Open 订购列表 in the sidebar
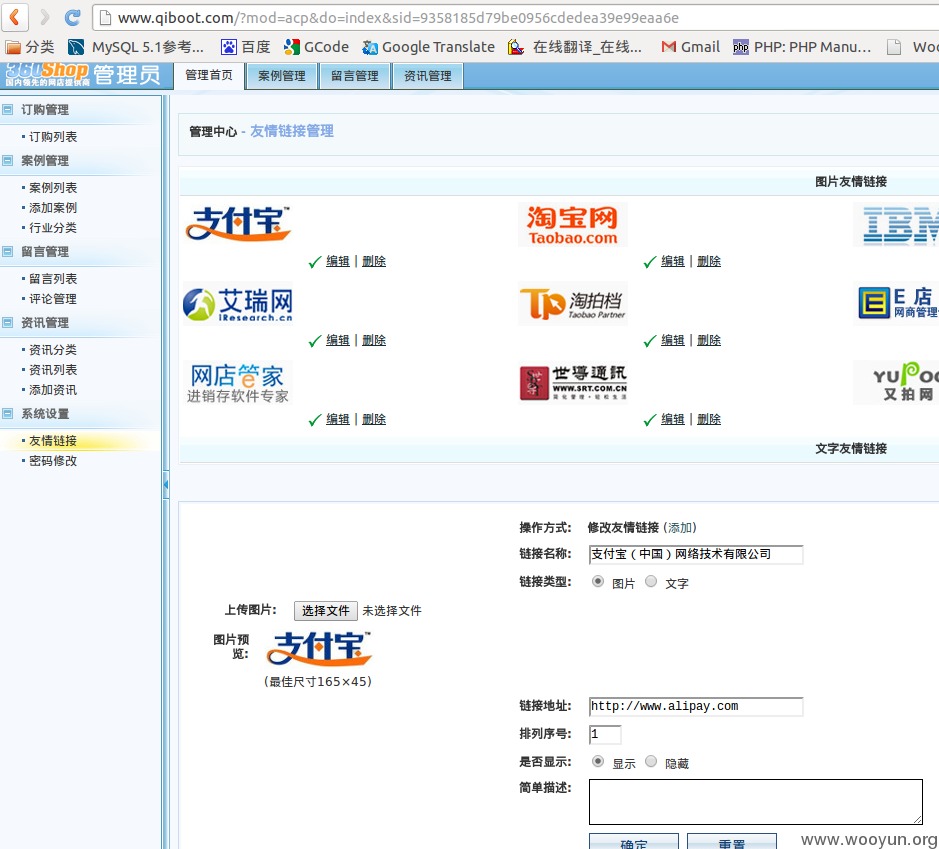This screenshot has width=939, height=849. [53, 137]
